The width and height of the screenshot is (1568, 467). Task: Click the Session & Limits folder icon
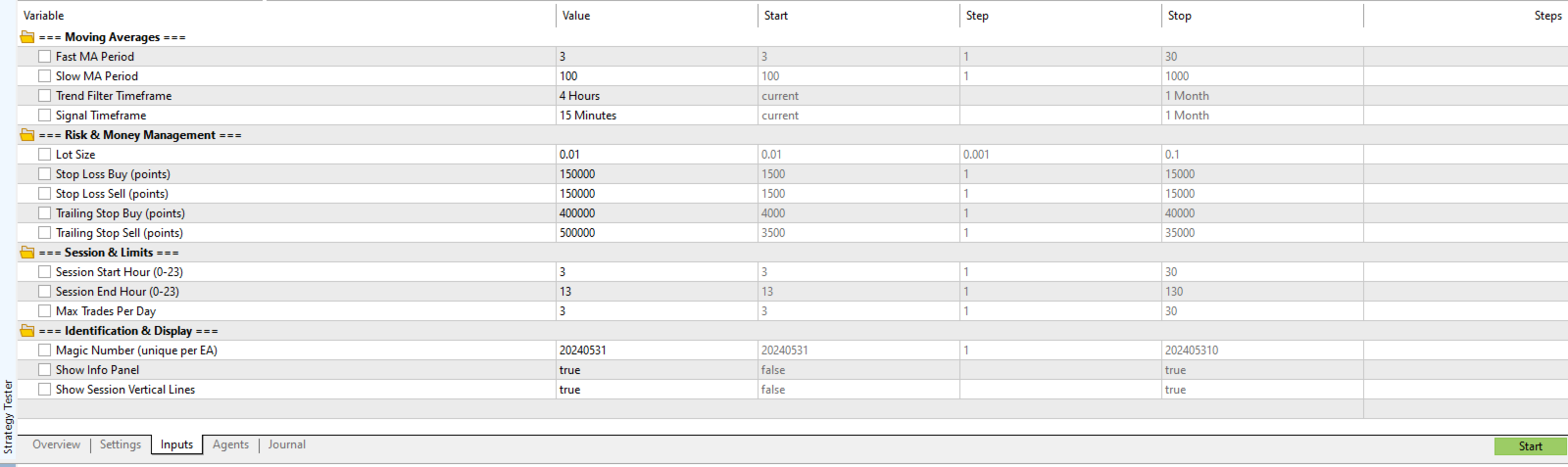point(27,253)
